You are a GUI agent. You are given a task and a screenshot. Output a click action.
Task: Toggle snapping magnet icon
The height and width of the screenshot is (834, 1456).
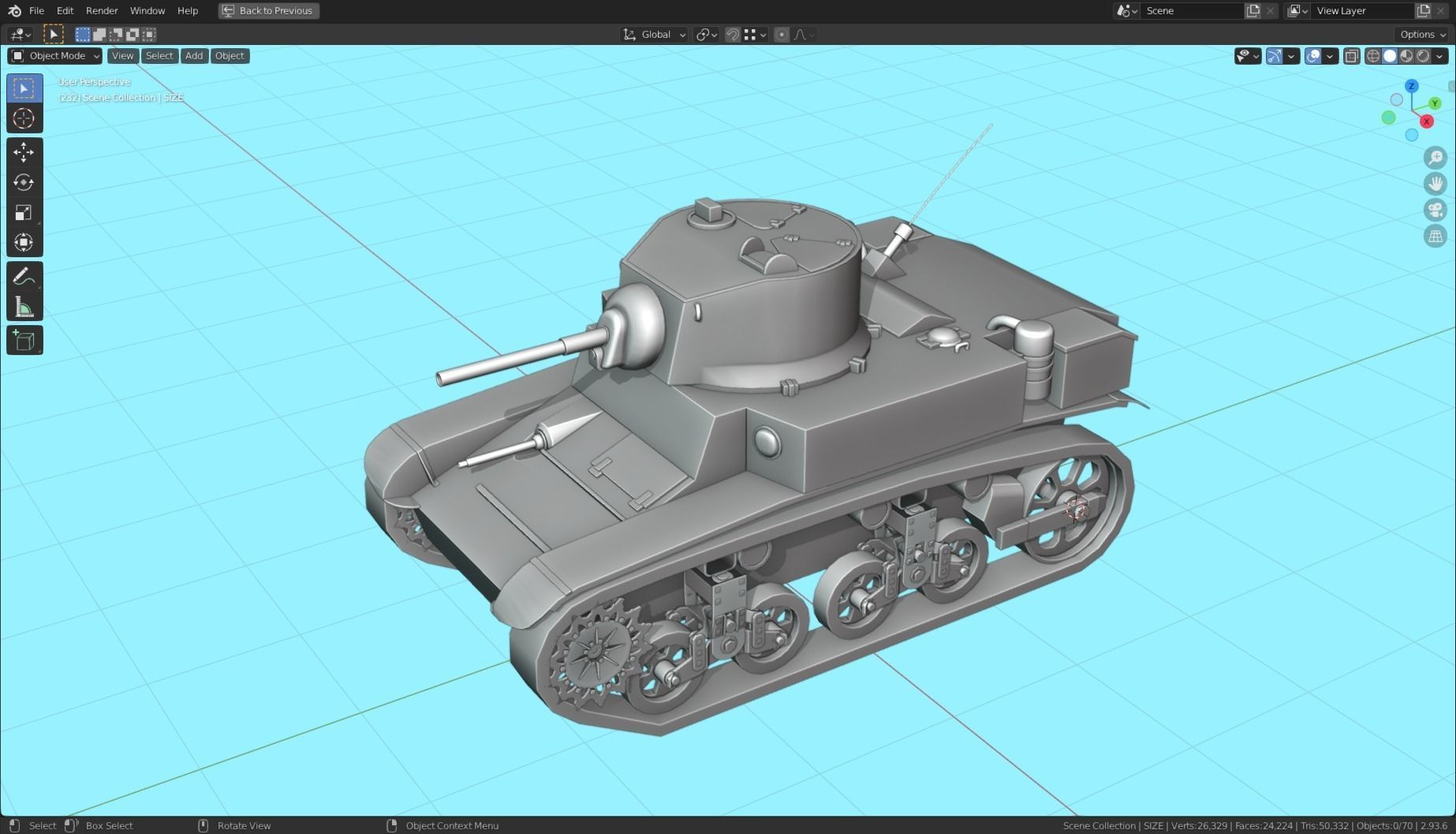tap(733, 35)
